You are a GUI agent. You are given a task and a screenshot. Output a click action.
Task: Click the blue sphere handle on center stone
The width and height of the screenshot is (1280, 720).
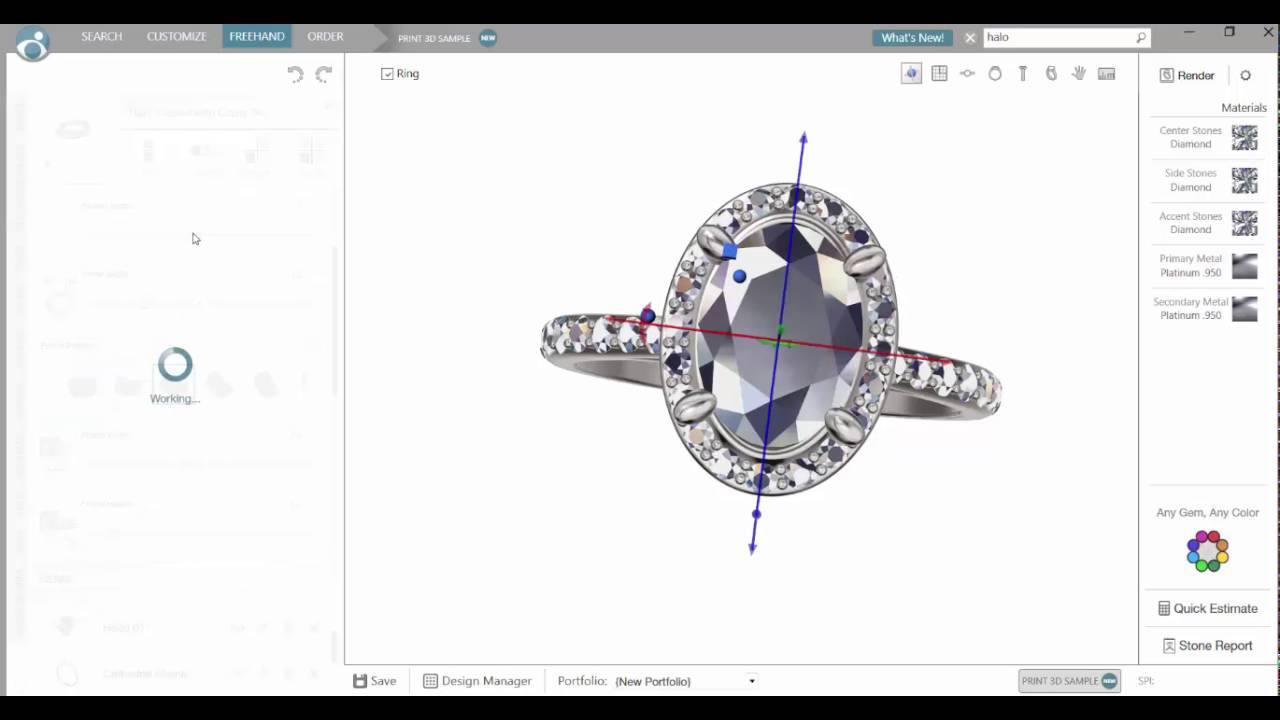pos(739,276)
